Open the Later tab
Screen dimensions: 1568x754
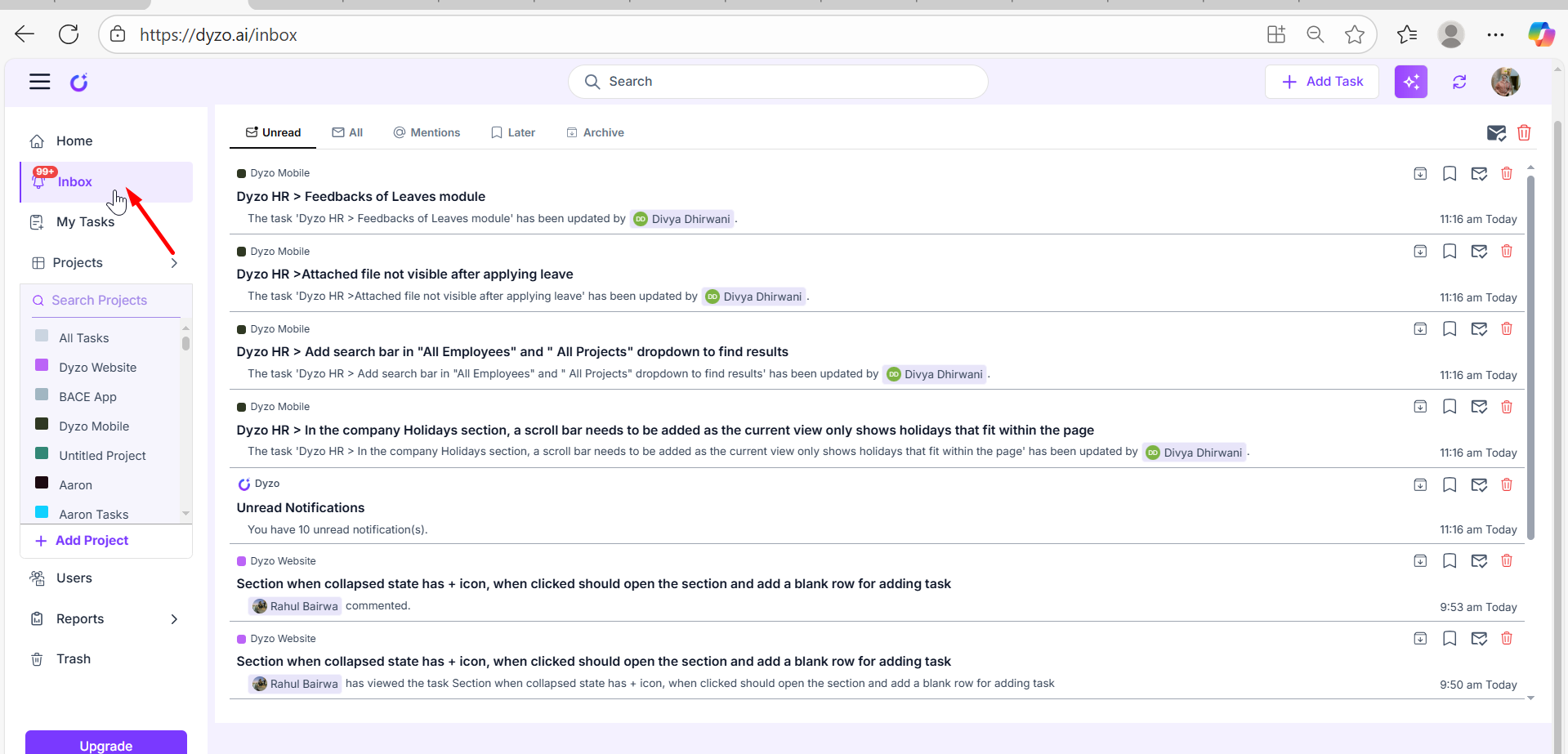pos(513,132)
